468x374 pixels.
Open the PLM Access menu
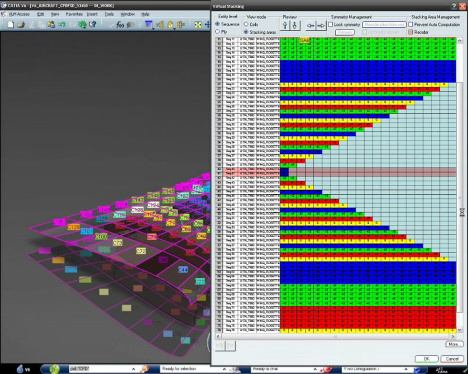[x=19, y=14]
